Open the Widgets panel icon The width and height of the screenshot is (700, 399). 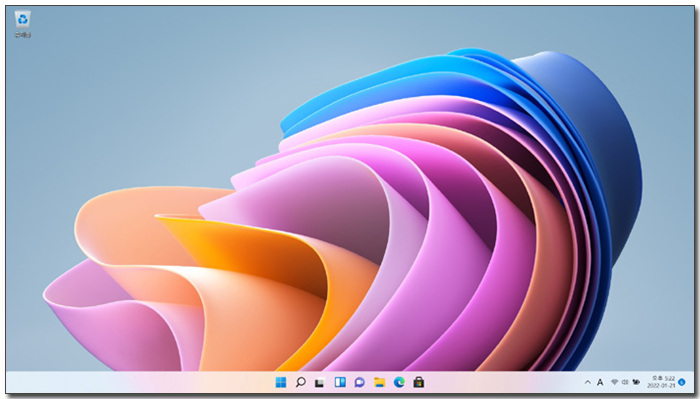340,382
